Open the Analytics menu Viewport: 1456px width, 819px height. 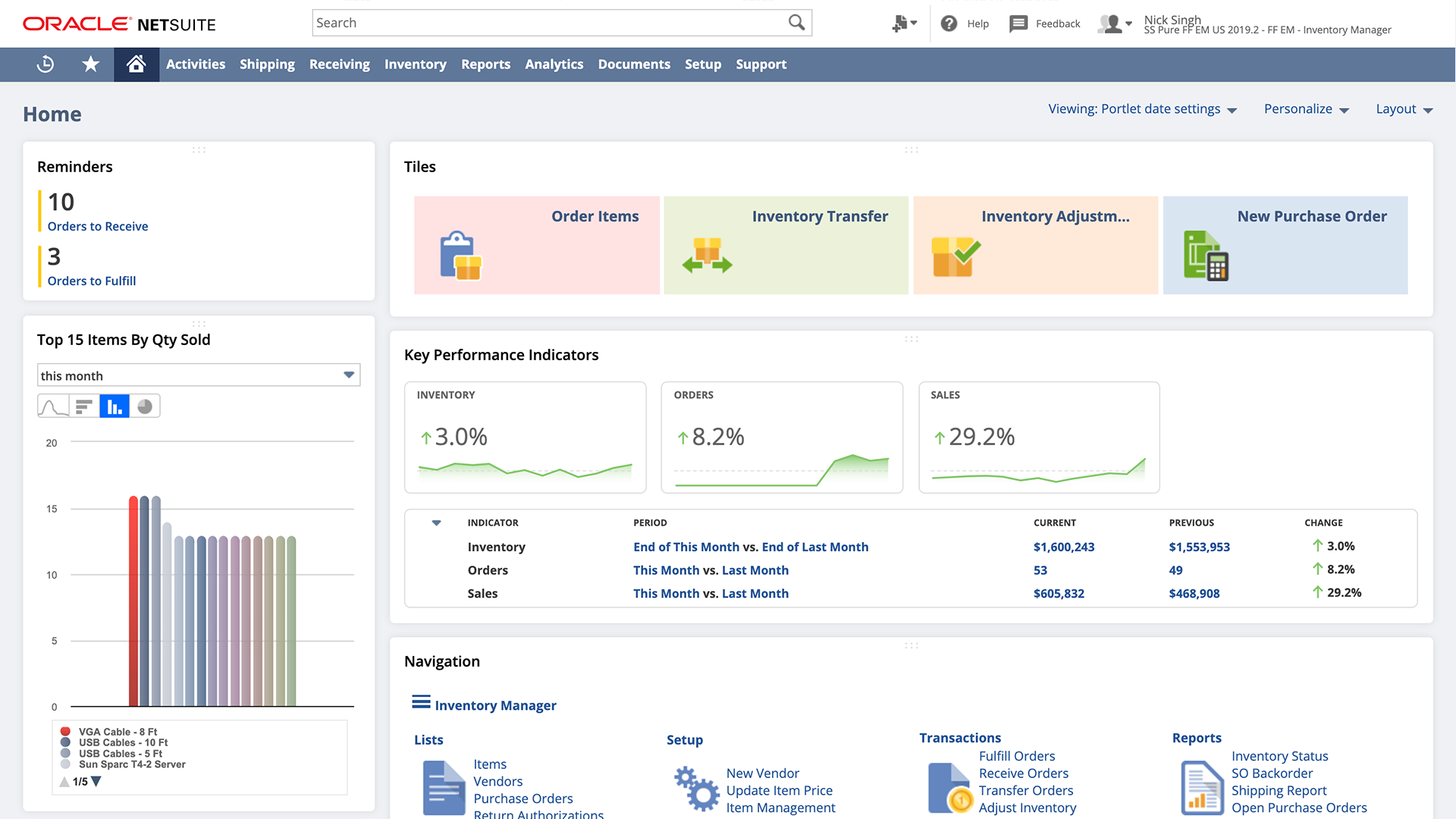[554, 64]
